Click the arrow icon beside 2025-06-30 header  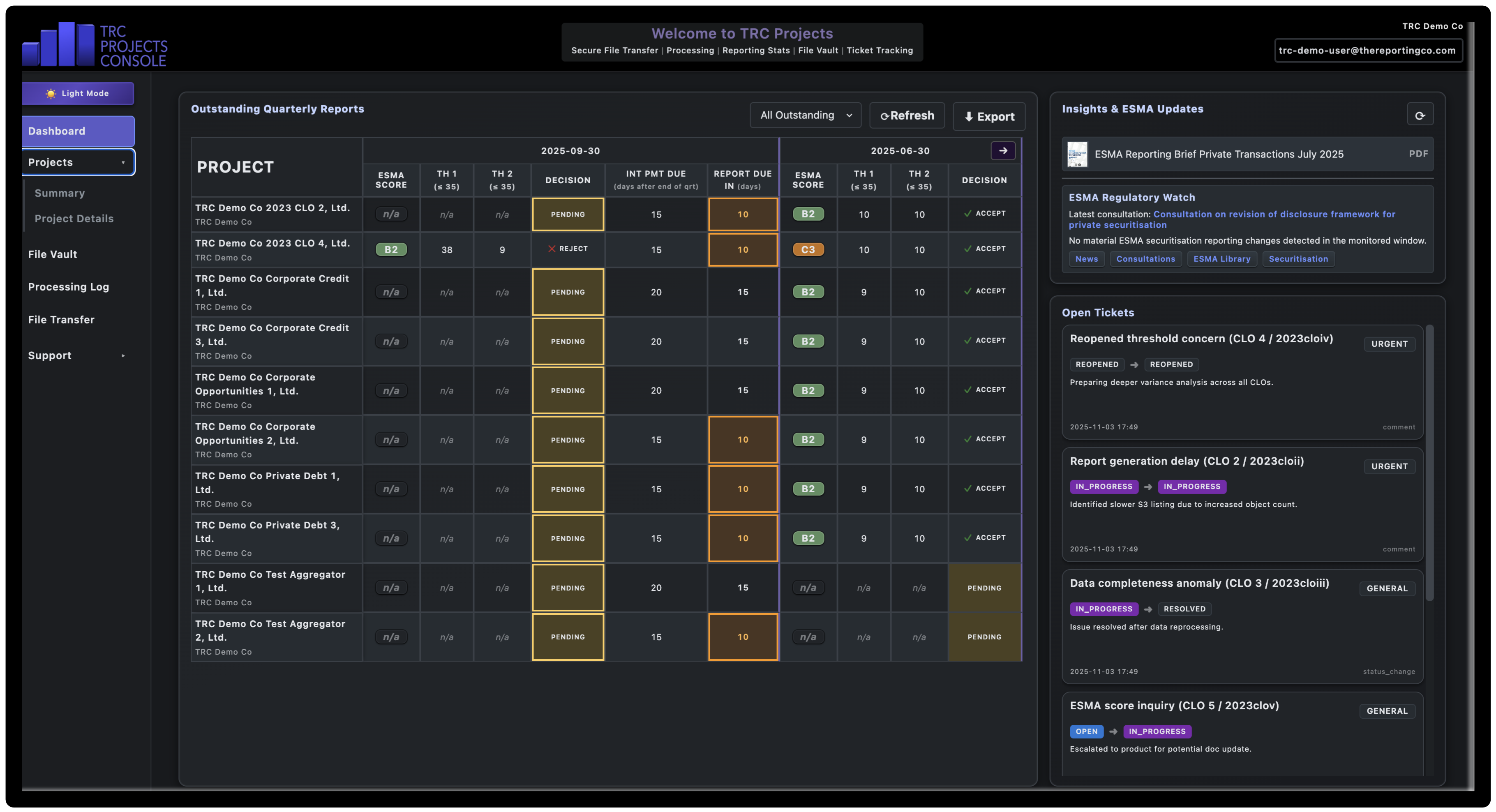1003,150
